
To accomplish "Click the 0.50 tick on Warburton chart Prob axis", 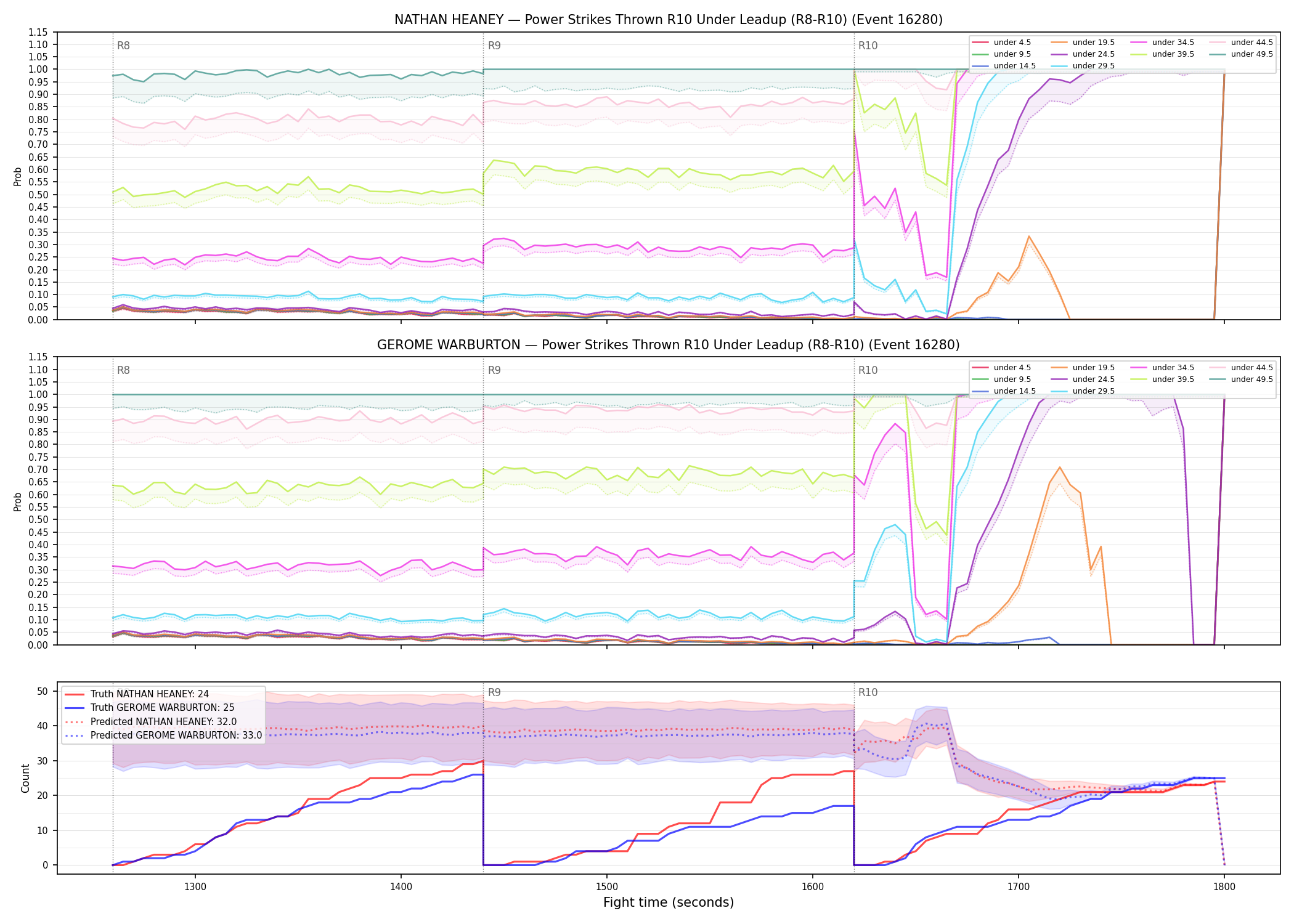I will coord(38,520).
